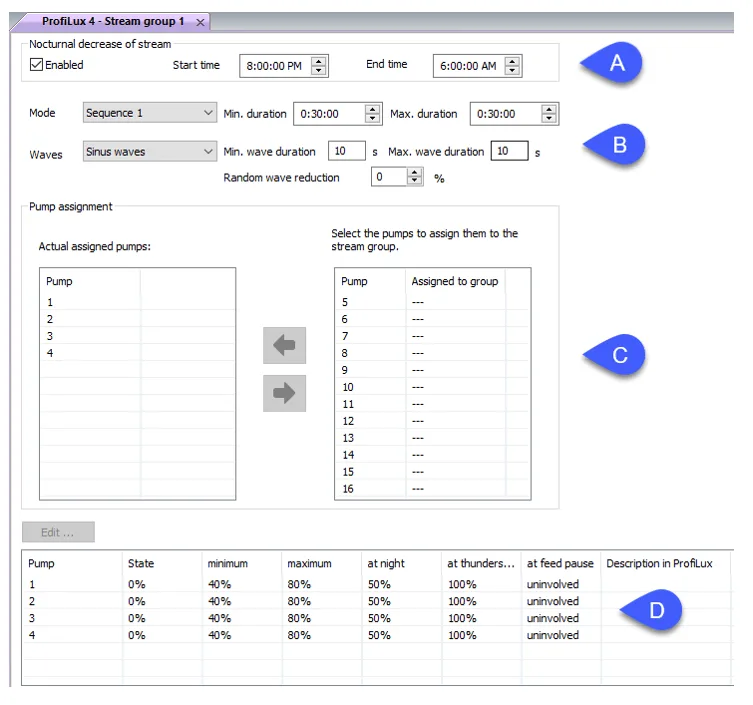Open the Waves dropdown showing Sinus waves
753x705 pixels.
click(149, 152)
